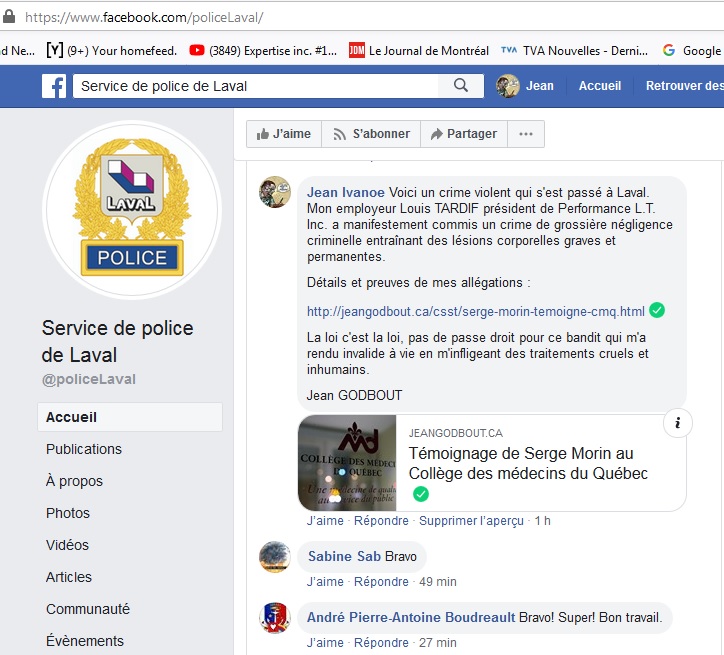Open the Collège des médecins preview thumbnail
This screenshot has height=655, width=724.
[x=347, y=464]
